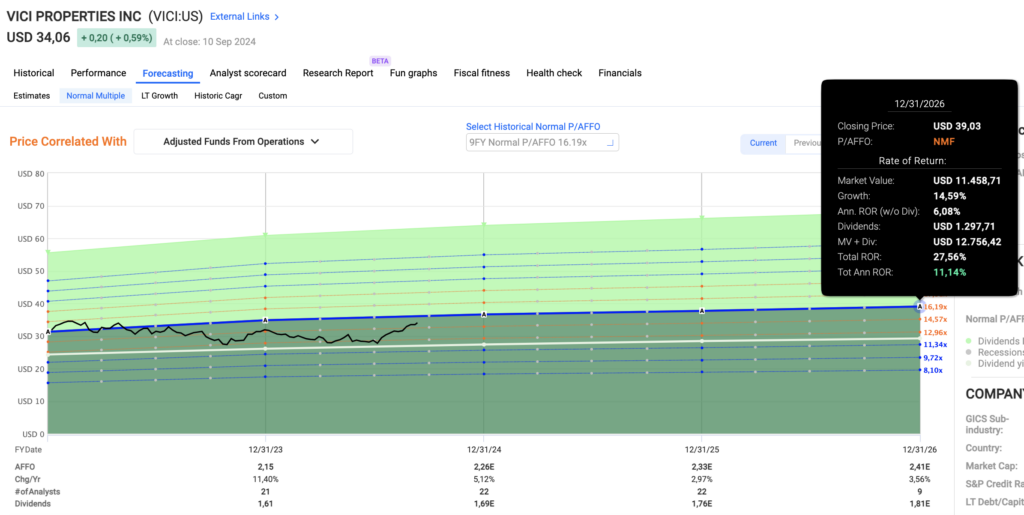Click AFFO estimate 2,26E
The height and width of the screenshot is (515, 1024).
pyautogui.click(x=484, y=467)
